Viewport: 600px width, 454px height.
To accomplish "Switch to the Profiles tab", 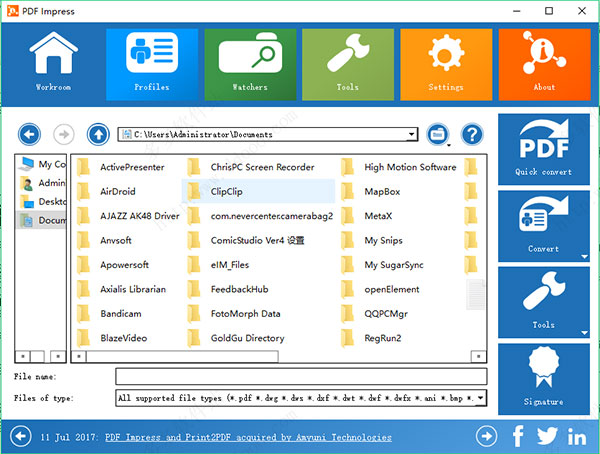I will [x=152, y=64].
